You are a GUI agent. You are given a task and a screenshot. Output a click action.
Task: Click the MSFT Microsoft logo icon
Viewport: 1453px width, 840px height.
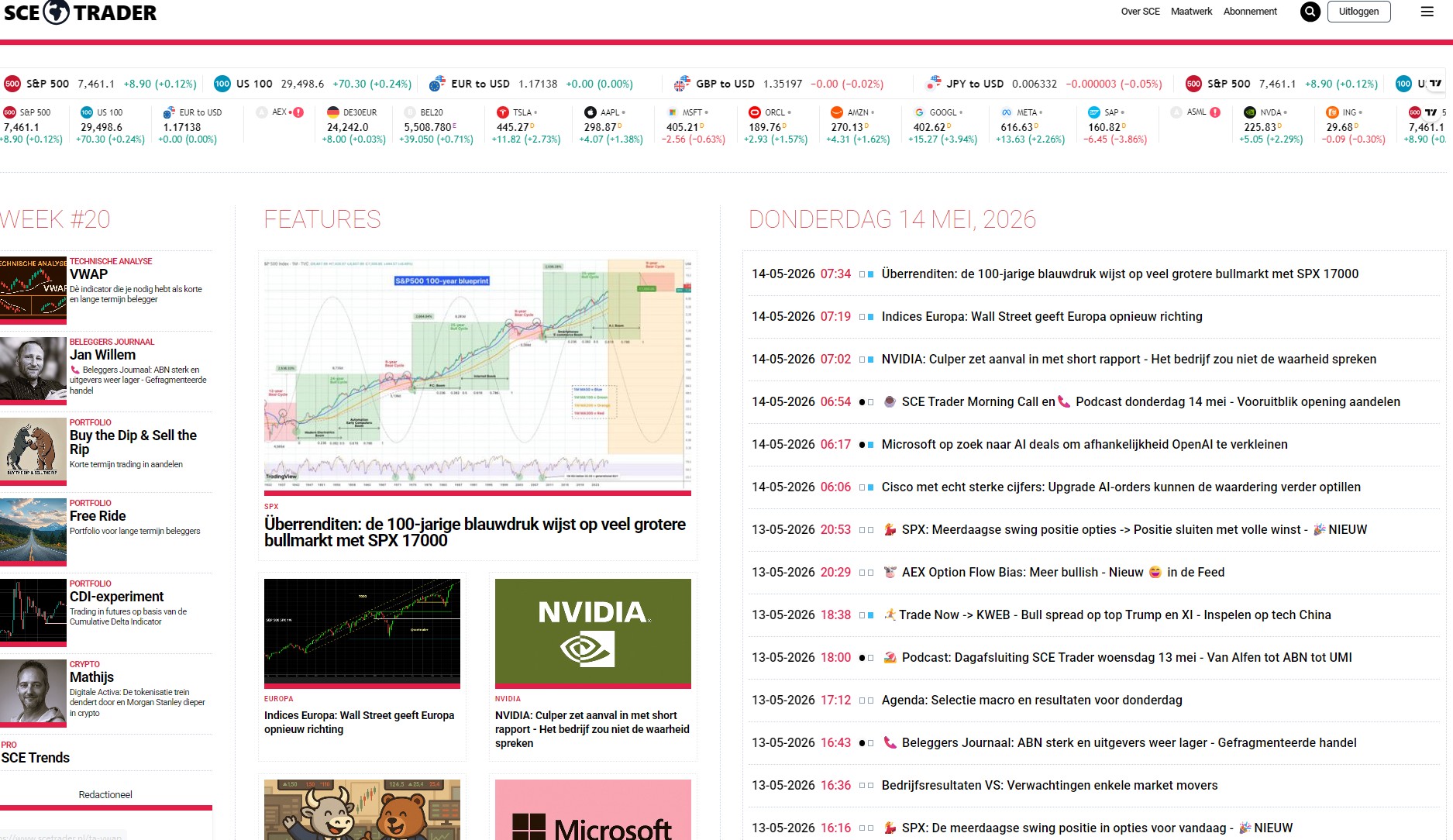[x=673, y=112]
